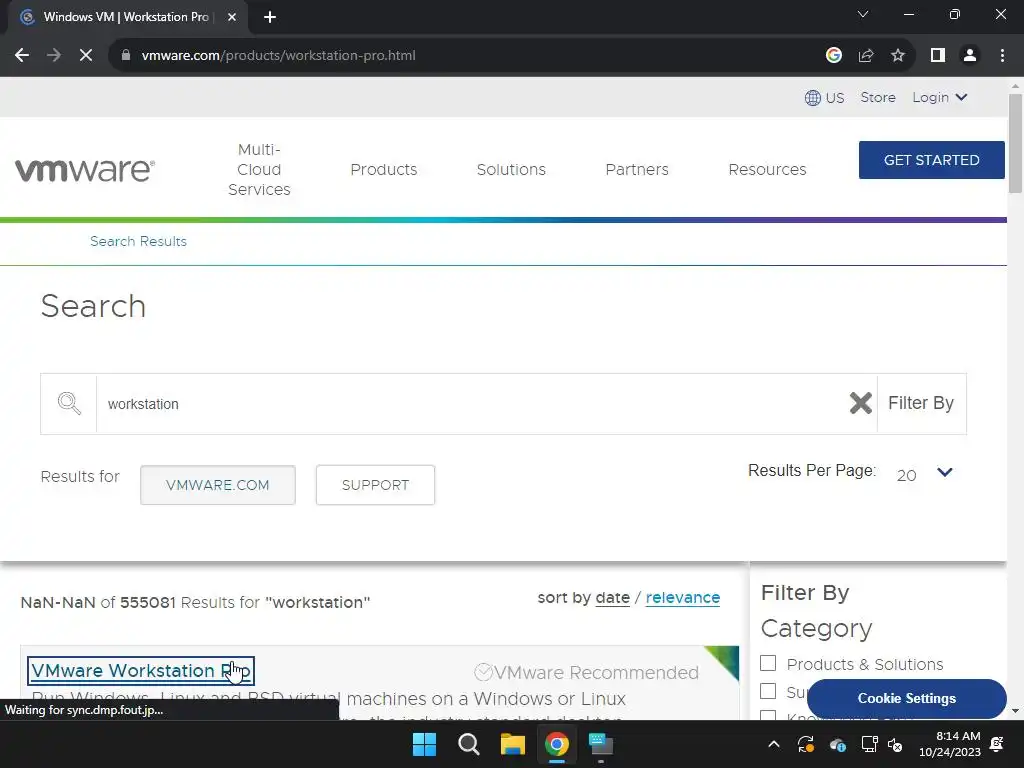Viewport: 1024px width, 768px height.
Task: Sort results by relevance
Action: 682,598
